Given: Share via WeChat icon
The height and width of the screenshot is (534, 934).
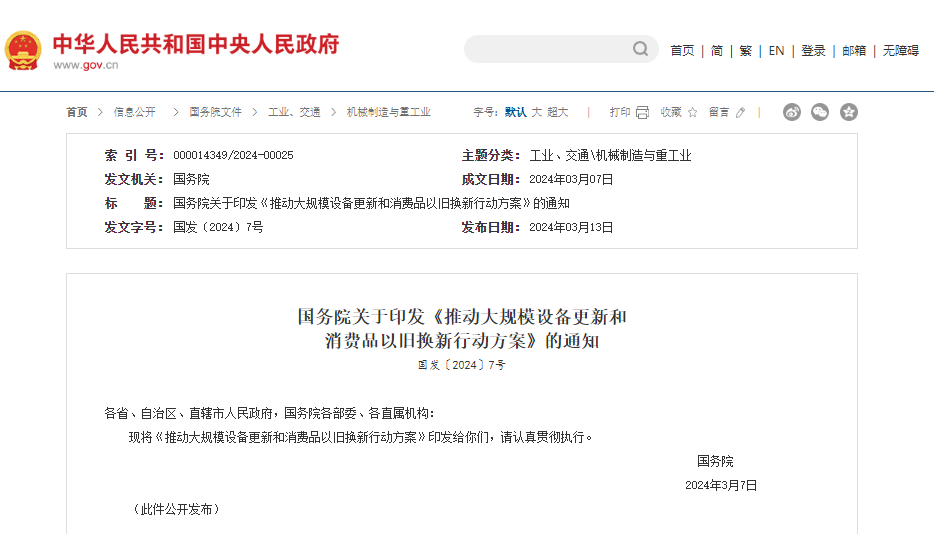Looking at the screenshot, I should (820, 112).
